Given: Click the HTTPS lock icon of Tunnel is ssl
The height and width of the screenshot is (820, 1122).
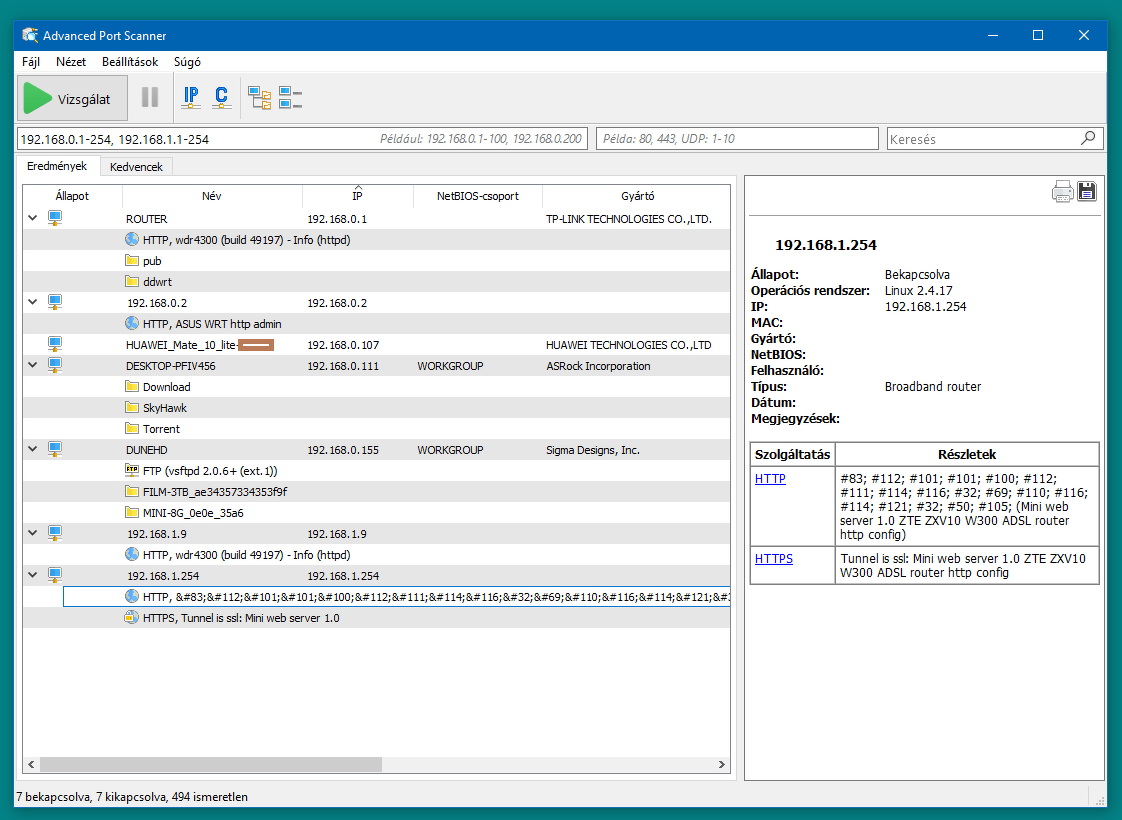Looking at the screenshot, I should coord(132,617).
